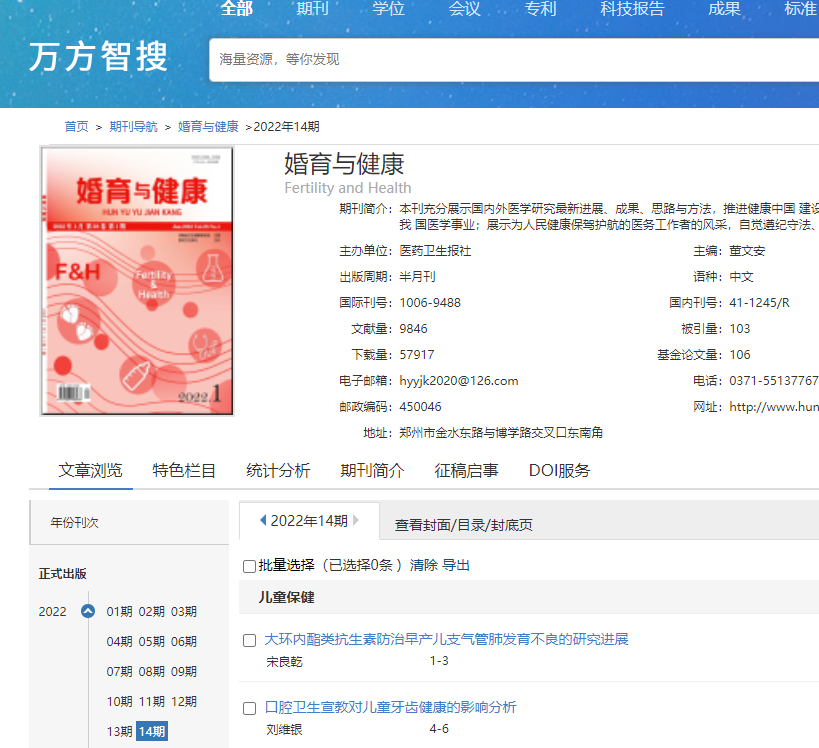Collapse the 2022 year issue list
This screenshot has width=819, height=748.
pyautogui.click(x=87, y=612)
